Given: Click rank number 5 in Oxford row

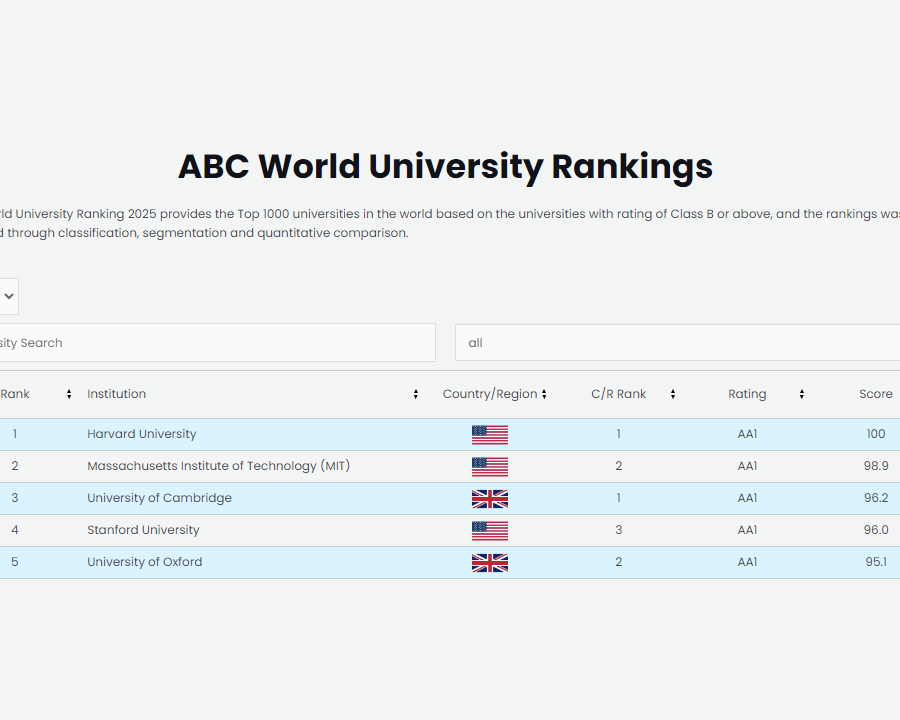Looking at the screenshot, I should (x=15, y=562).
